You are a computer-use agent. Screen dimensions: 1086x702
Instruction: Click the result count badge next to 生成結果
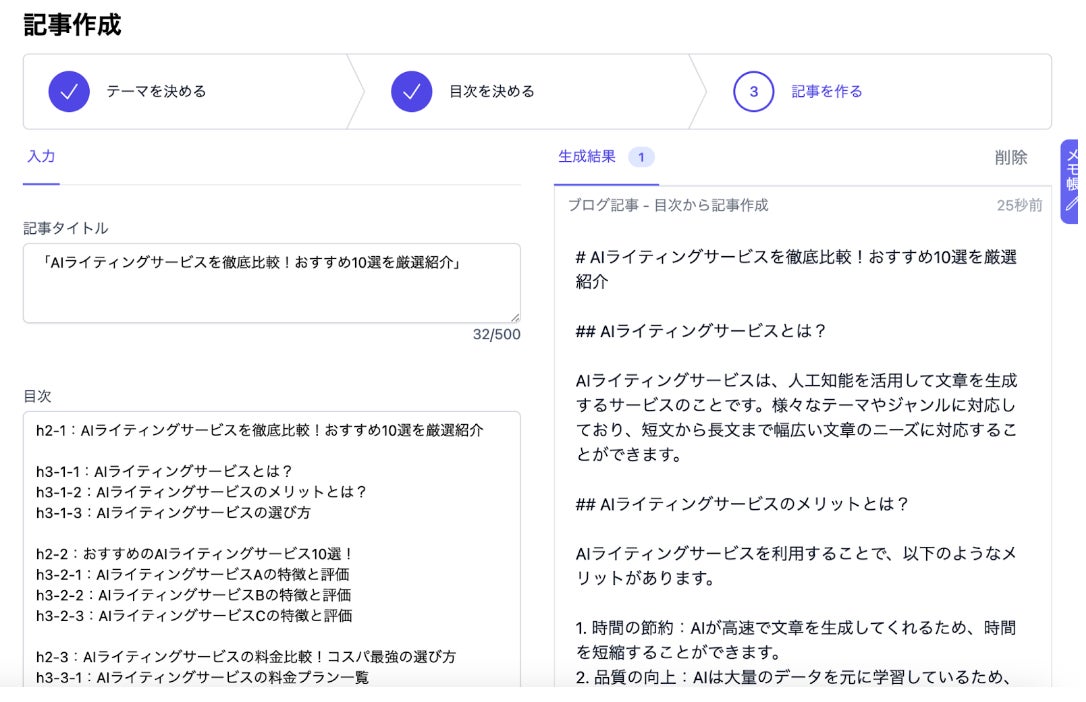(x=641, y=157)
